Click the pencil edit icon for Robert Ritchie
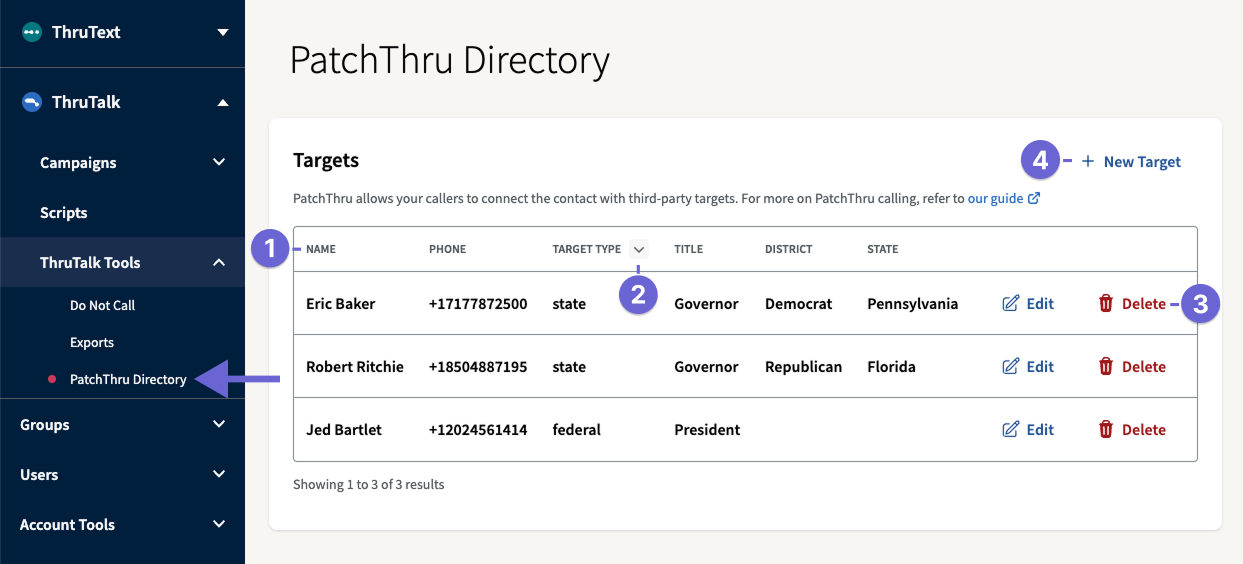Screen dimensions: 1243x564 pos(1011,366)
